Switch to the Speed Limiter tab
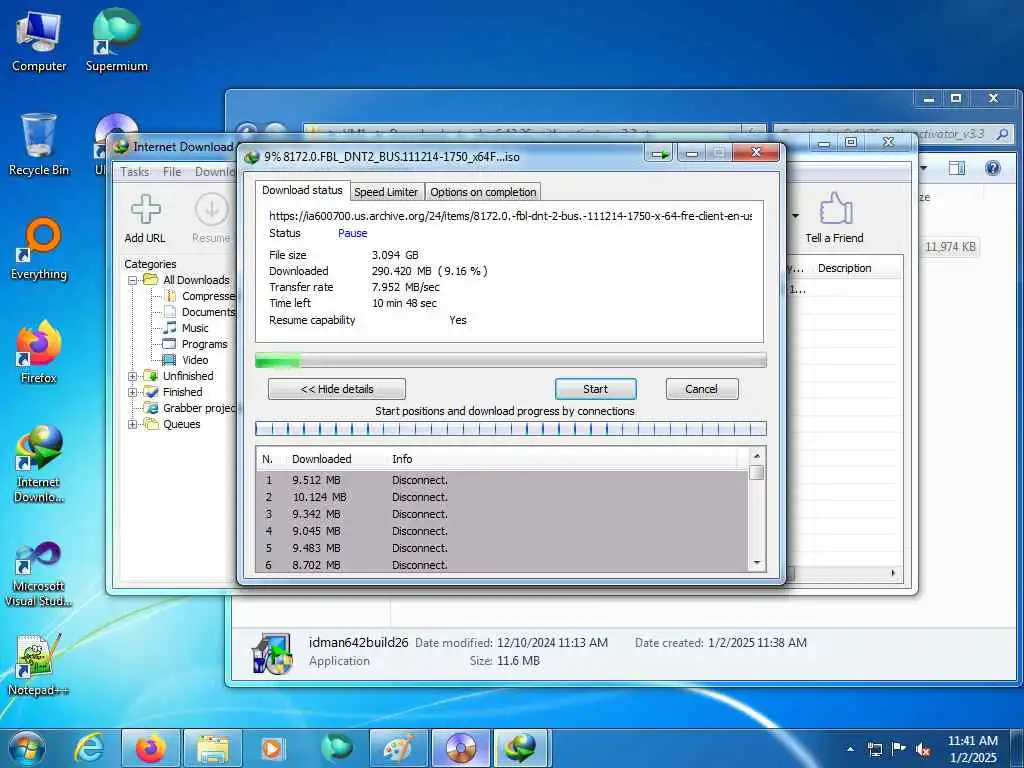 pyautogui.click(x=386, y=192)
